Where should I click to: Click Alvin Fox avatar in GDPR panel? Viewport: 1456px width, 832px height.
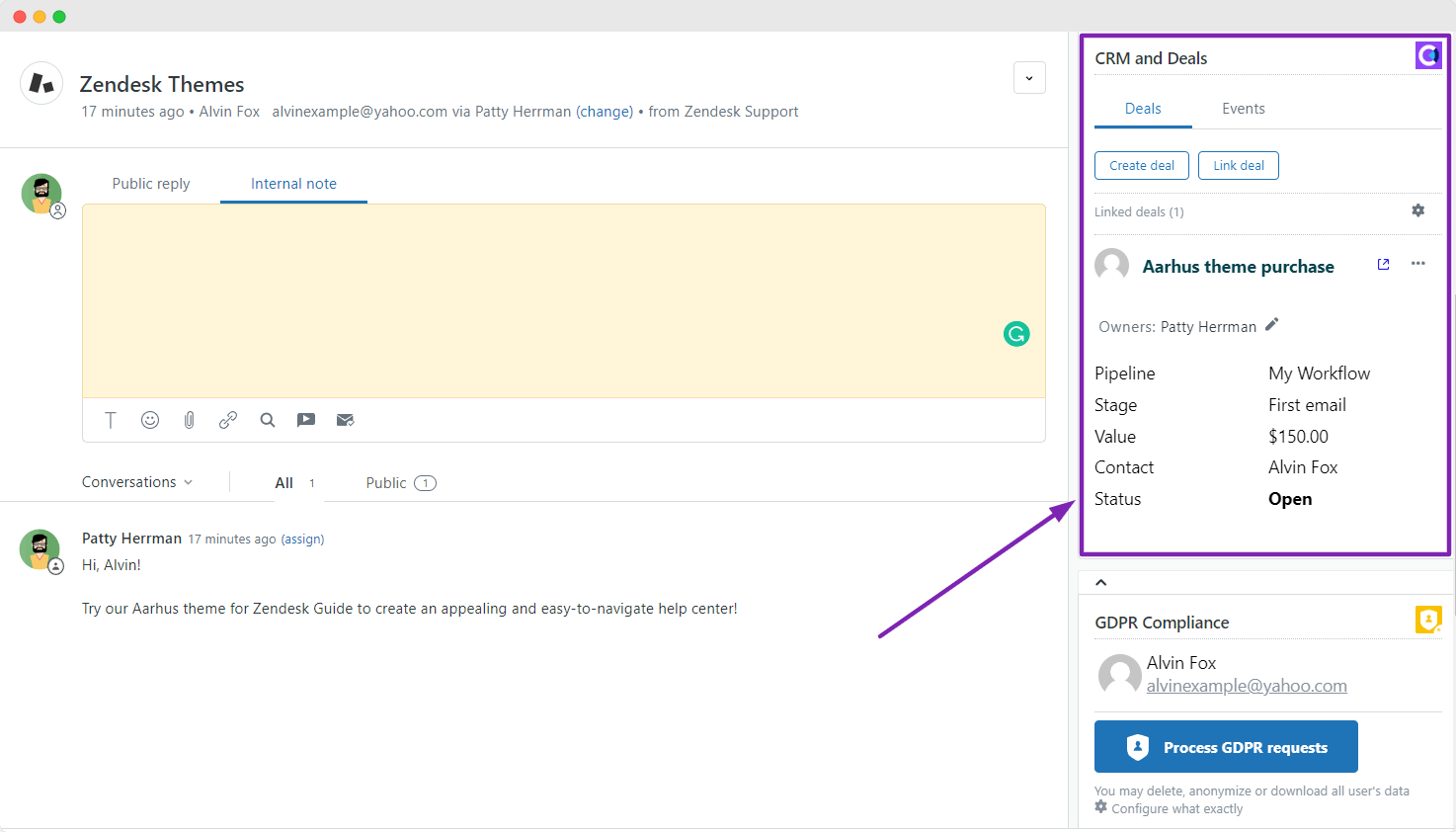coord(1120,675)
